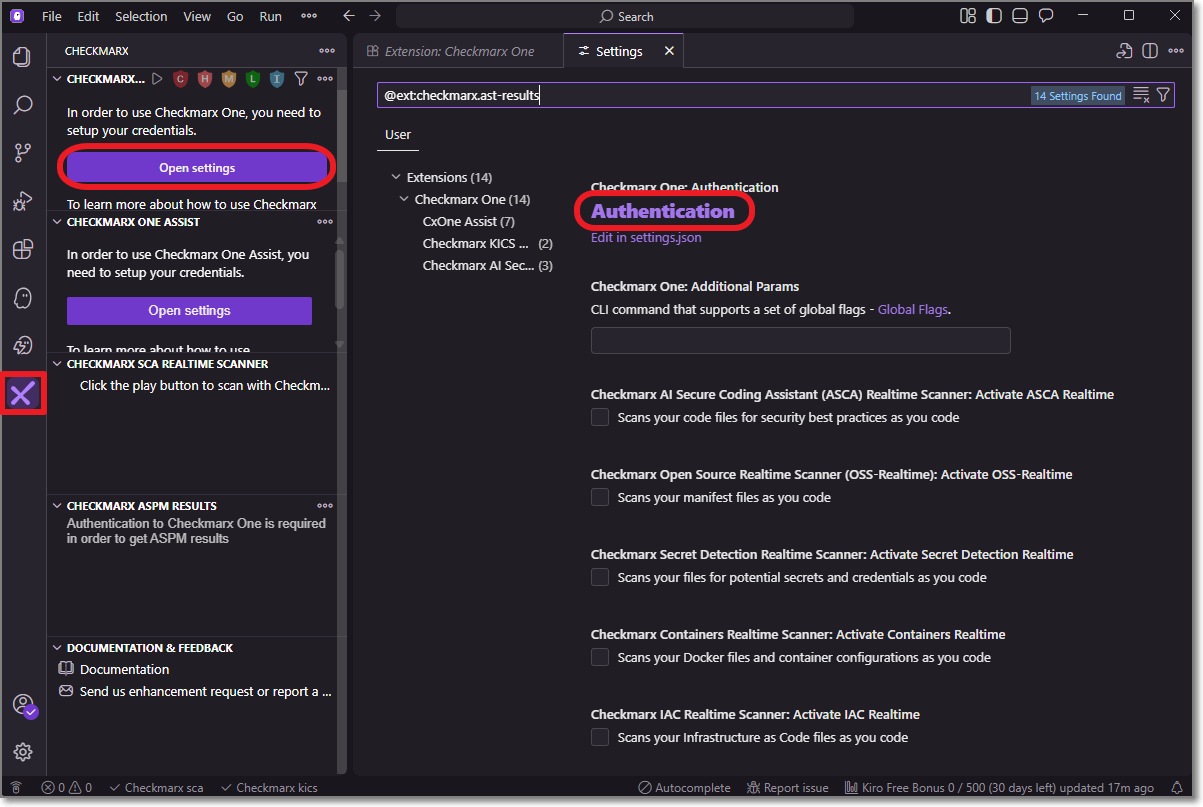Tick the Activate Secret Detection Realtime checkbox
Image resolution: width=1203 pixels, height=807 pixels.
(600, 577)
